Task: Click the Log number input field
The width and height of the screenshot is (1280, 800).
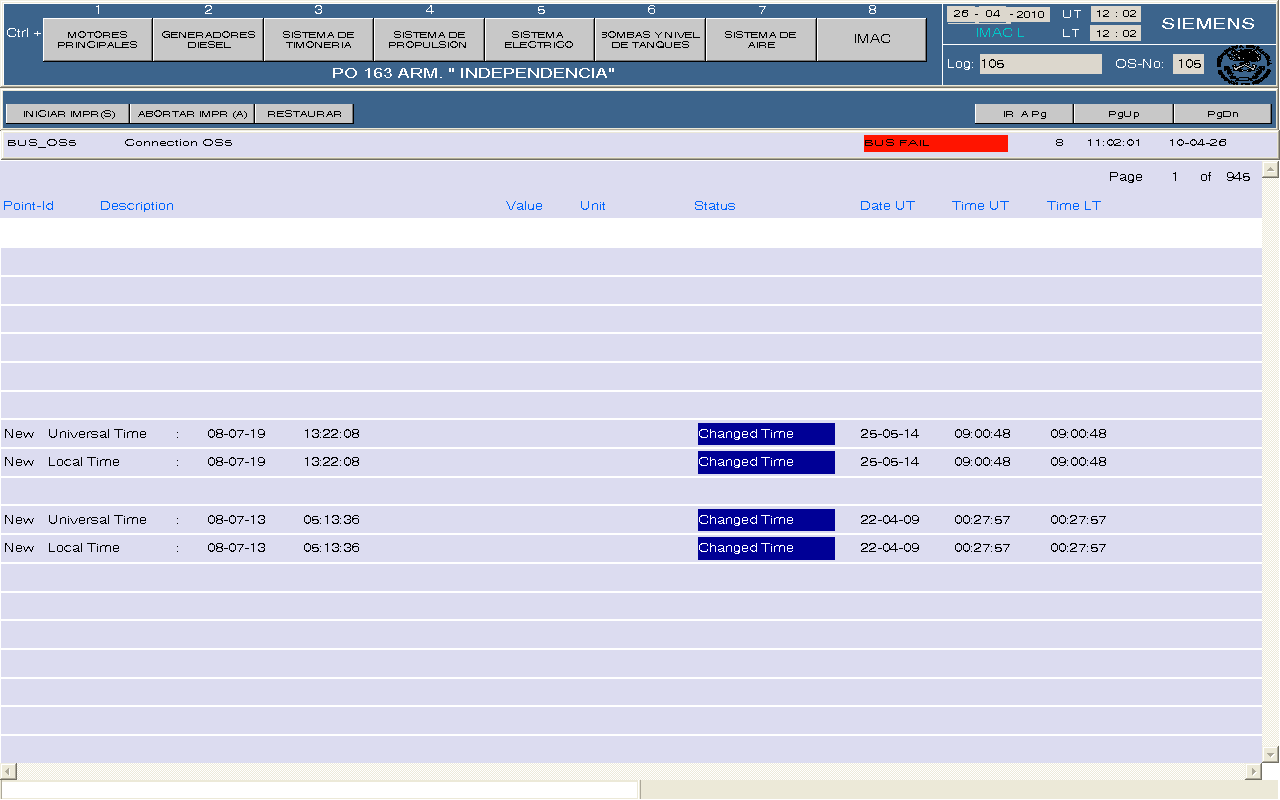Action: click(x=1039, y=64)
